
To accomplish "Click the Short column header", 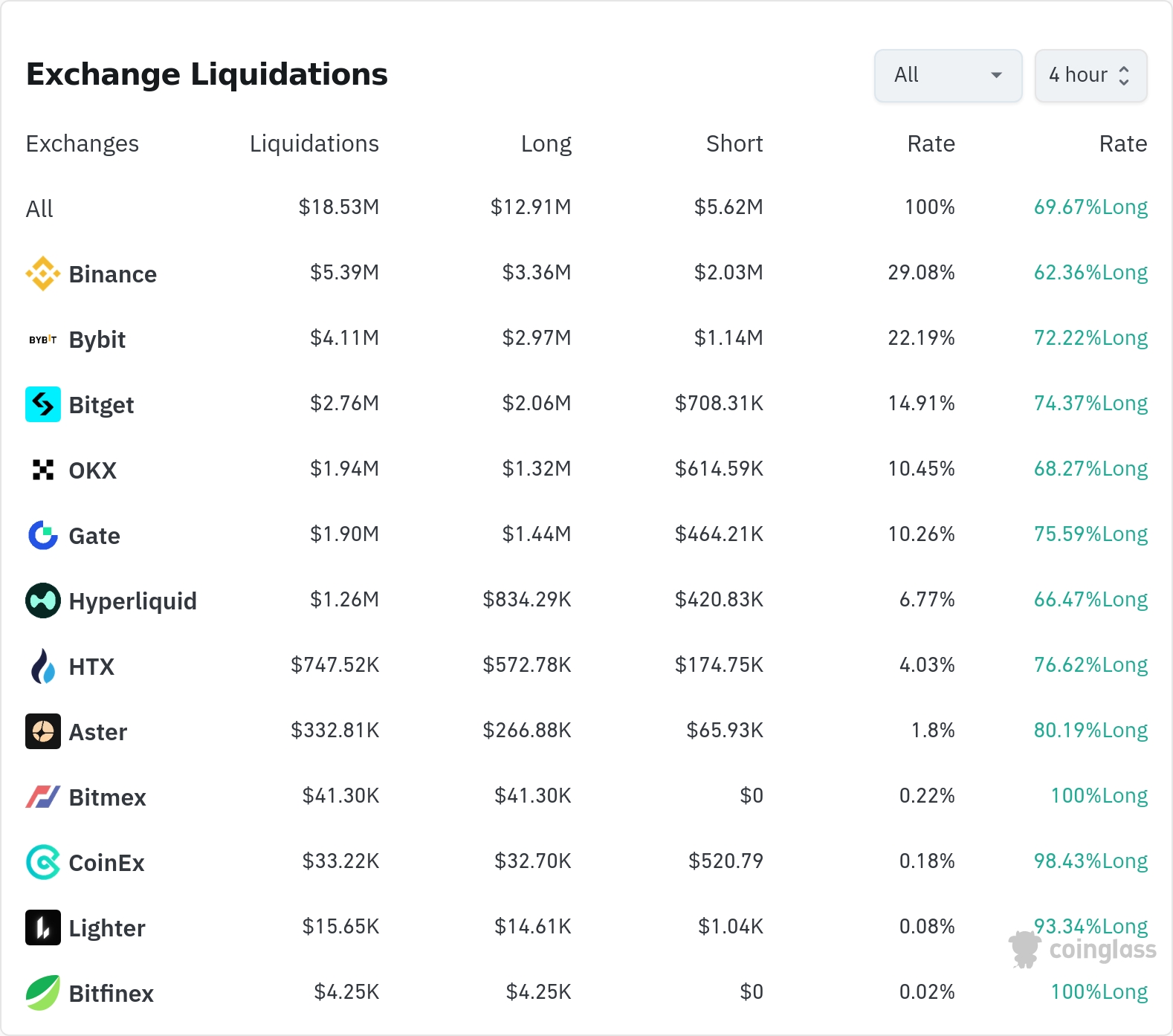I will pos(734,143).
